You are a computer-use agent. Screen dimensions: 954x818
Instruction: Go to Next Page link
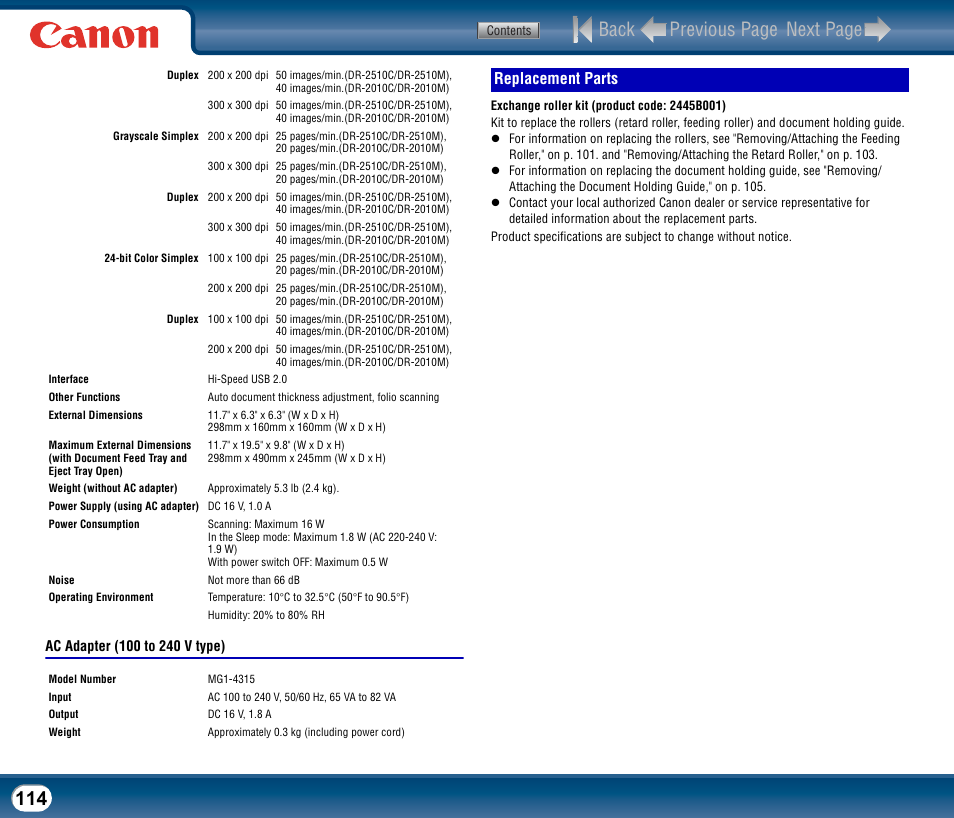pyautogui.click(x=824, y=29)
